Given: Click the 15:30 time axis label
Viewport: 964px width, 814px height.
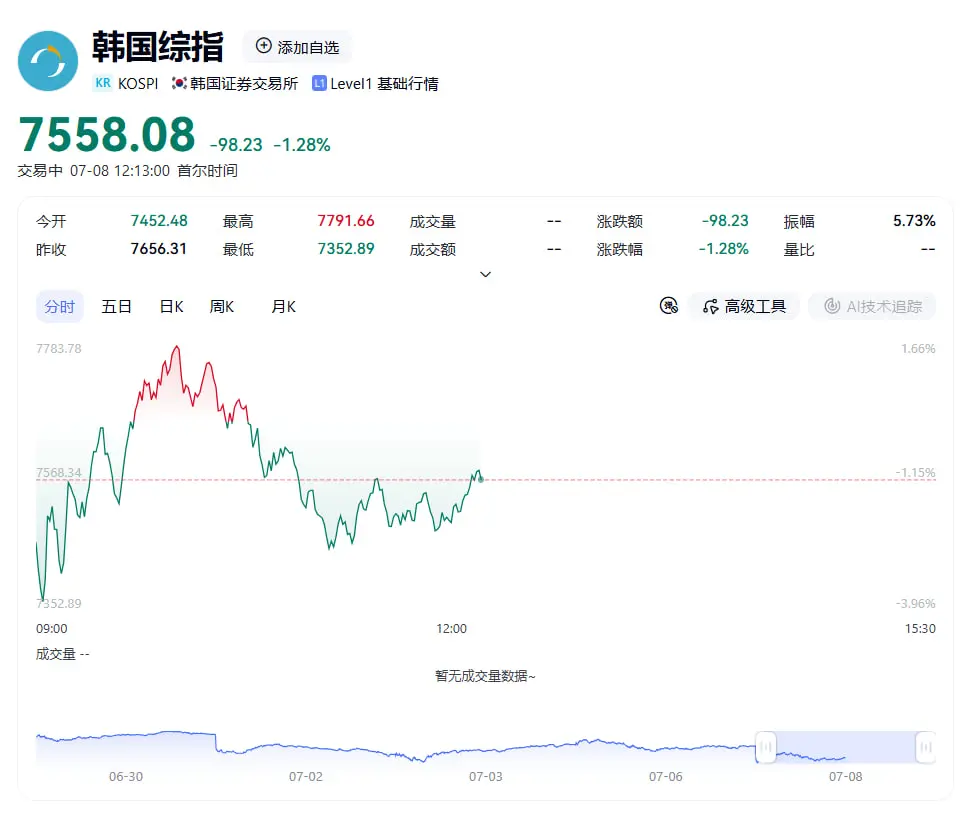Looking at the screenshot, I should [920, 628].
